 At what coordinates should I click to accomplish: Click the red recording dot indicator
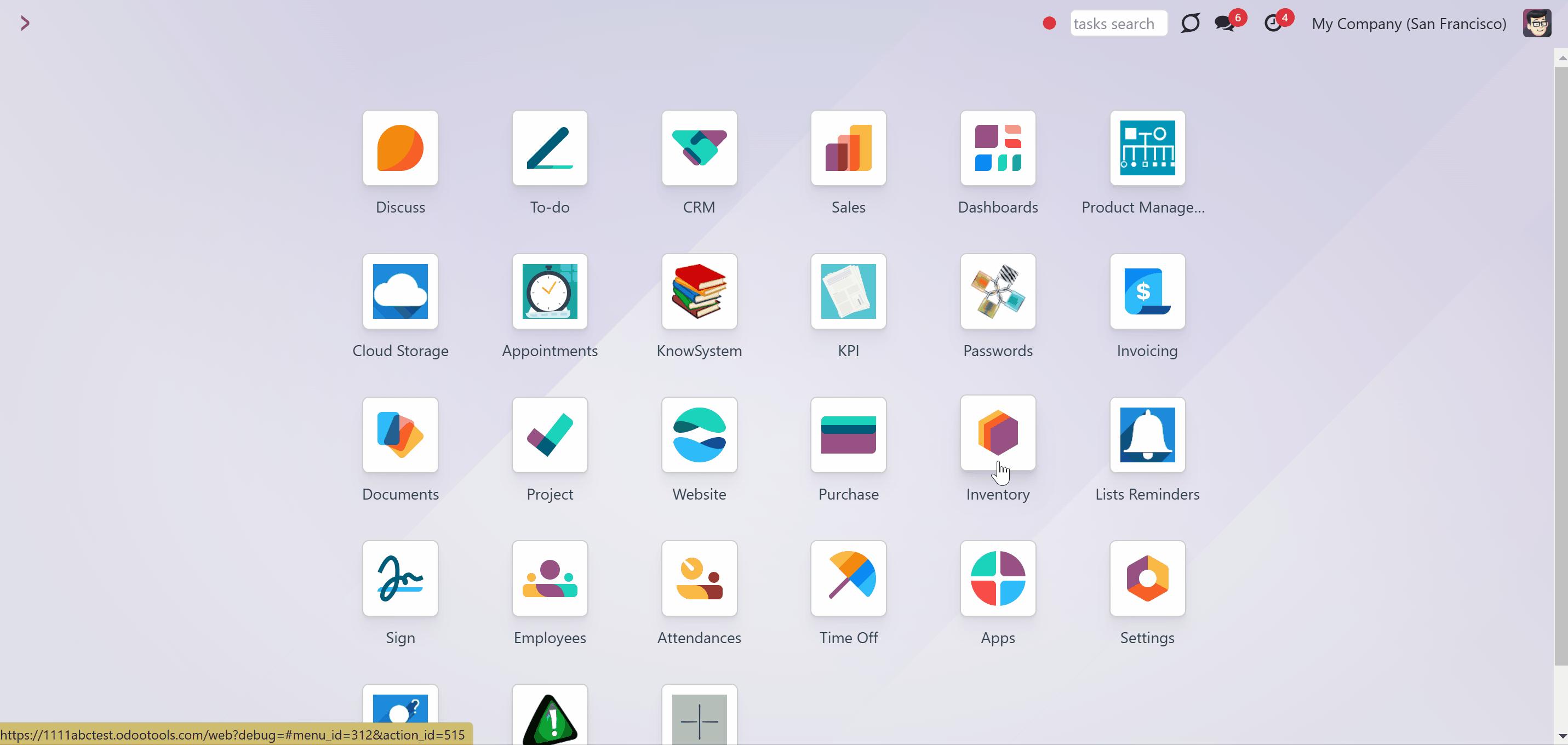pos(1049,23)
